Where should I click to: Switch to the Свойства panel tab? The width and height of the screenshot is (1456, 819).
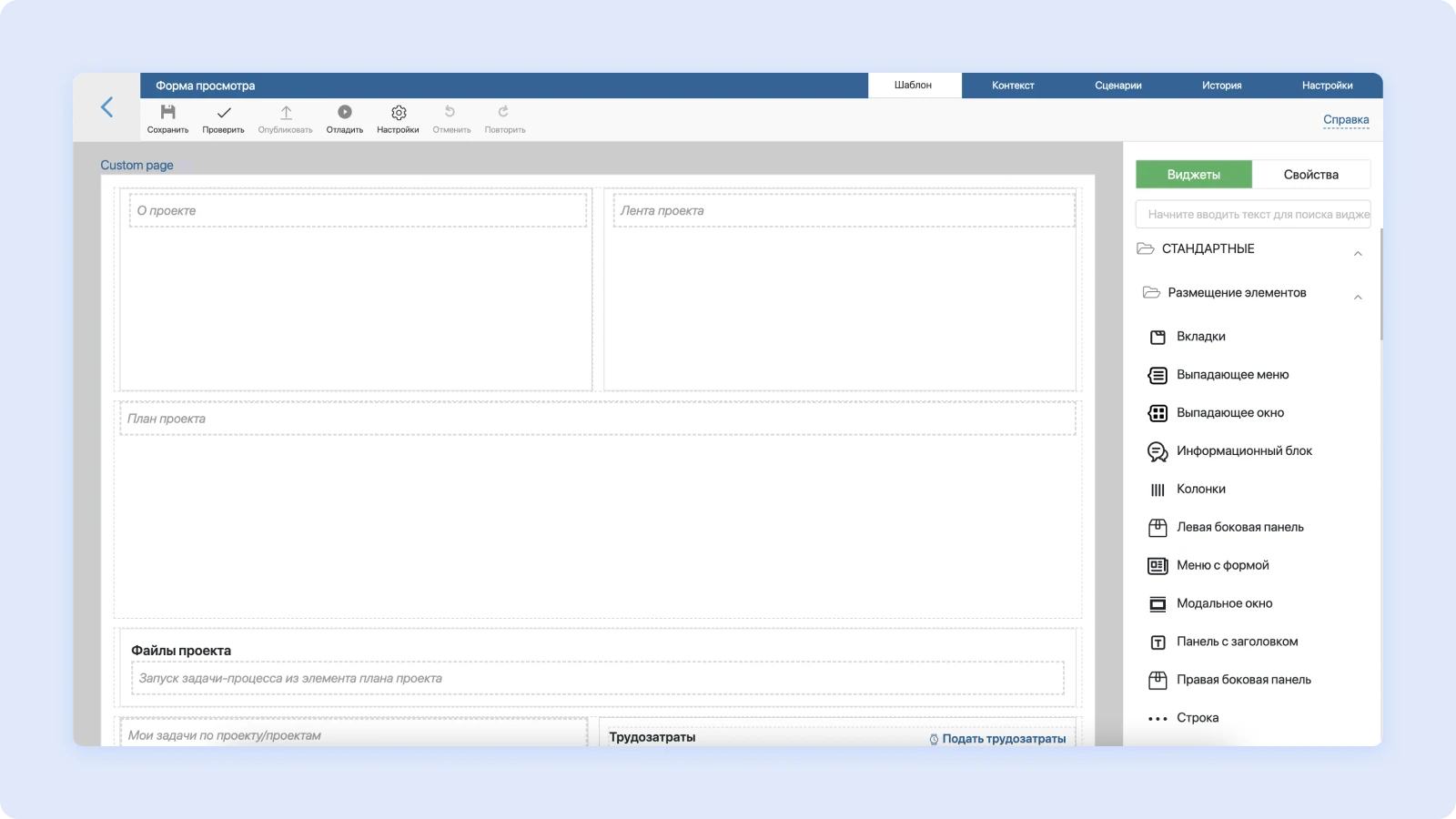[1310, 175]
